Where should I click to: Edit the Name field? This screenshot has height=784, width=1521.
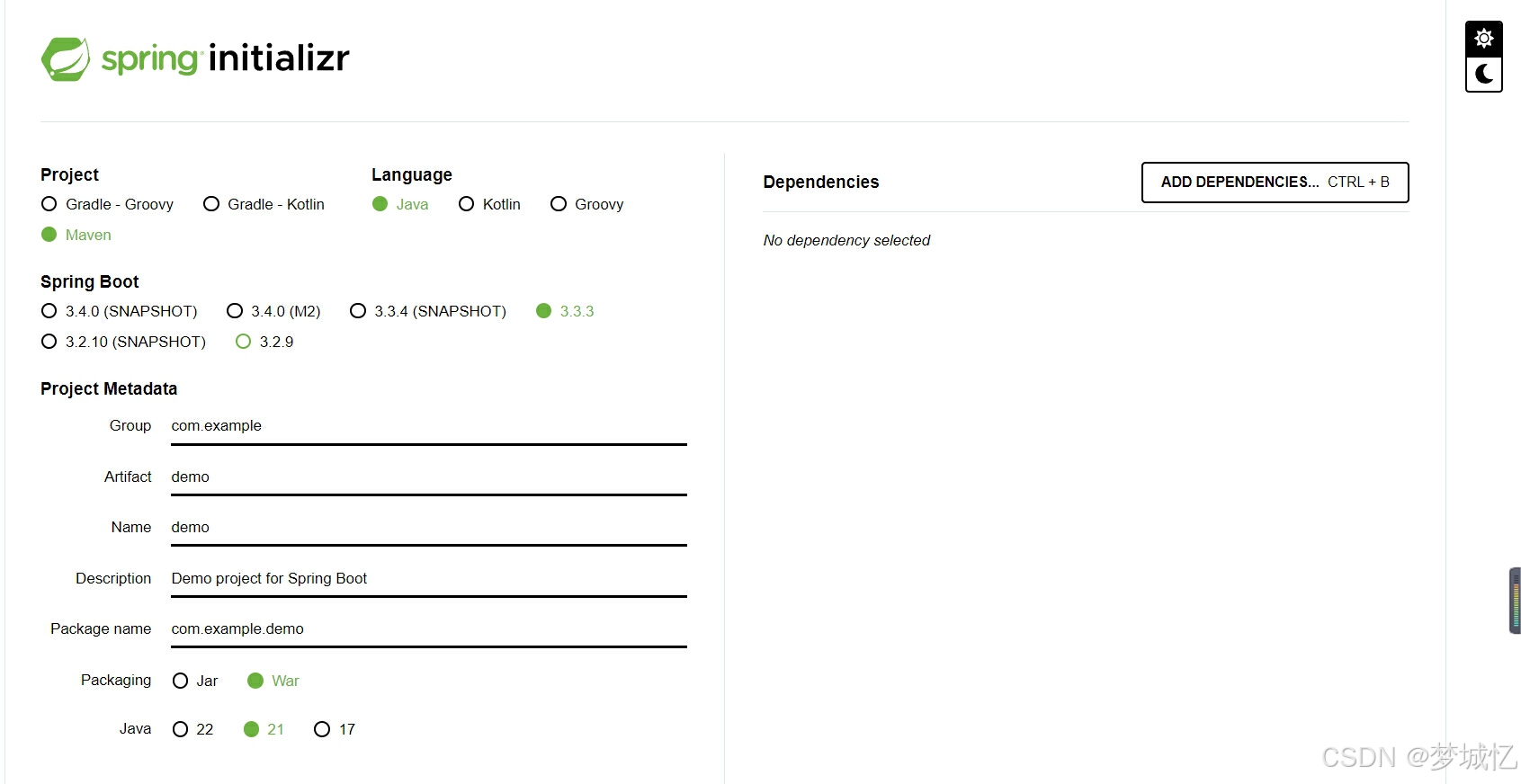(429, 528)
